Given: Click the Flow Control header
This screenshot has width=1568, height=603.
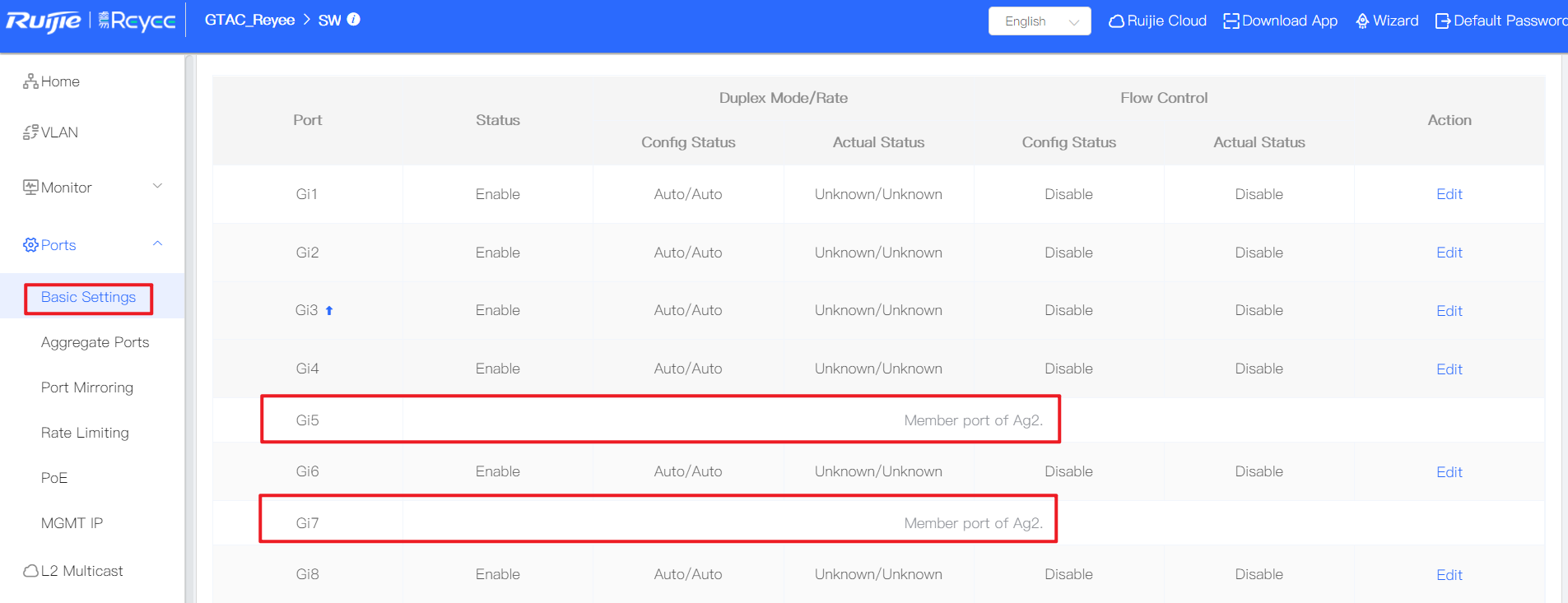Looking at the screenshot, I should [x=1164, y=98].
